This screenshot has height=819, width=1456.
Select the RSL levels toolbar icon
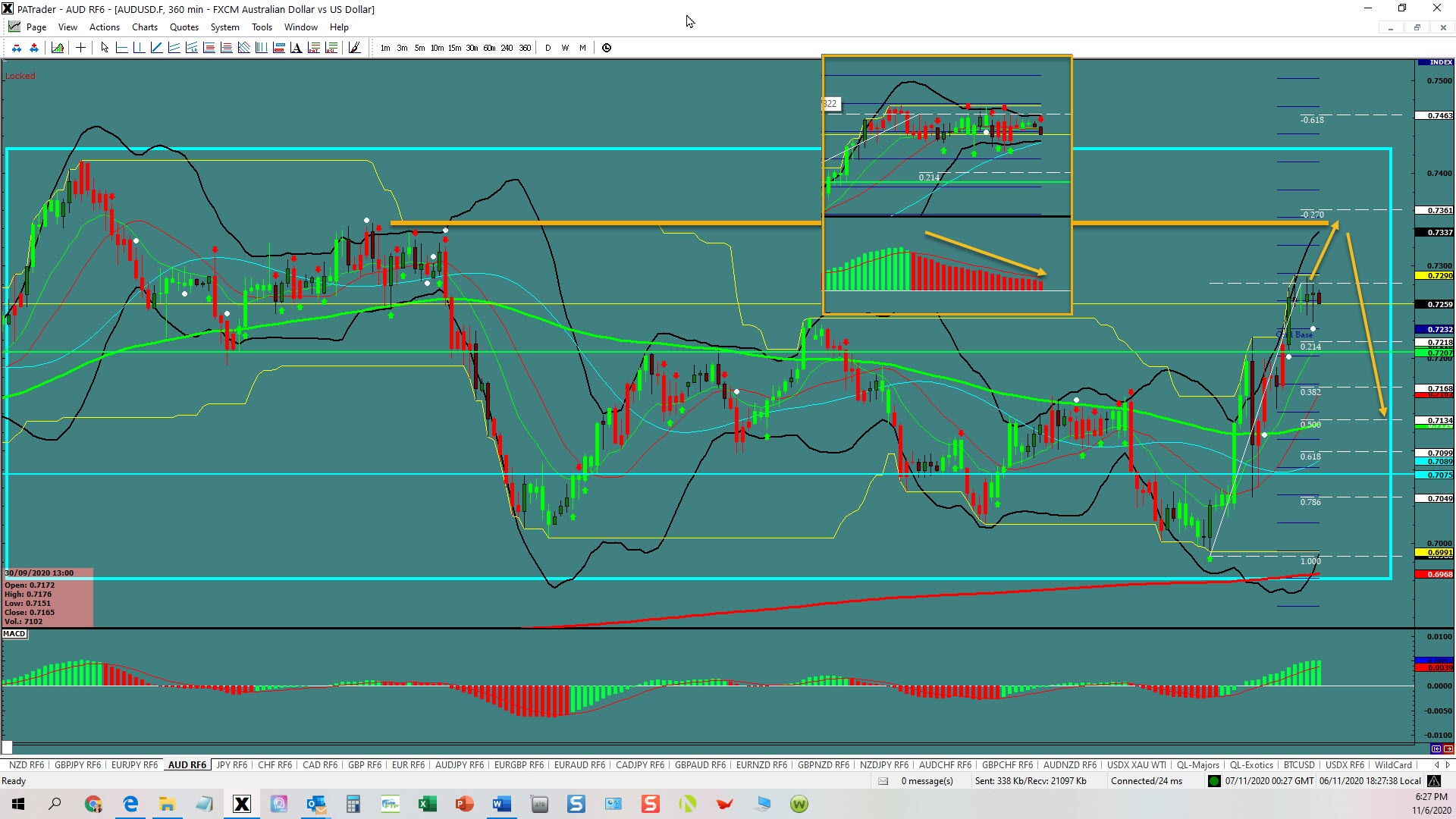click(x=331, y=48)
